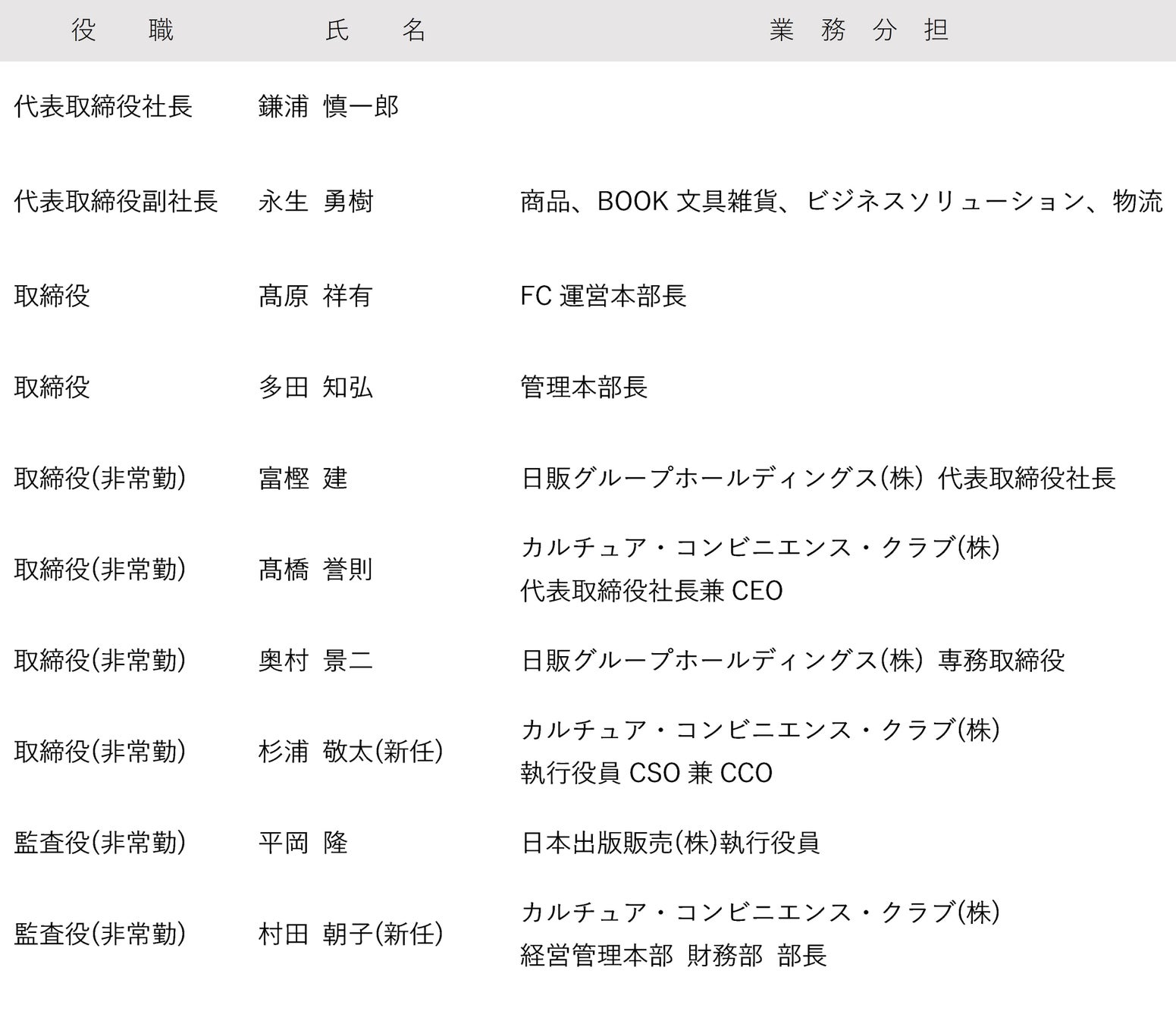This screenshot has width=1176, height=1024.
Task: Select 取締役(非常勤) in the 富樫 建 row
Action: coord(100,479)
